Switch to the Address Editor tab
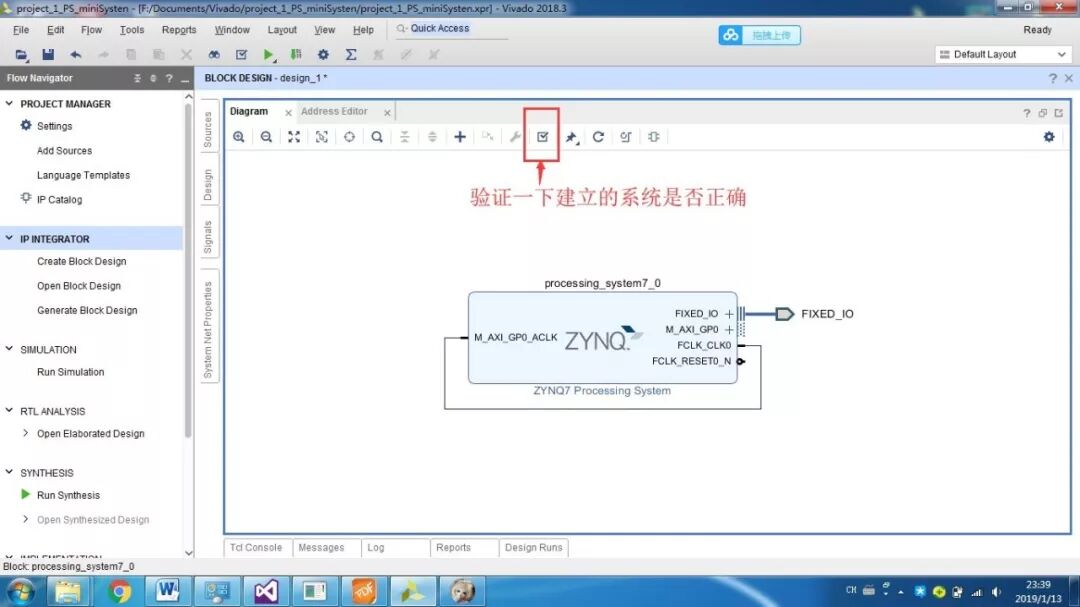 point(334,111)
